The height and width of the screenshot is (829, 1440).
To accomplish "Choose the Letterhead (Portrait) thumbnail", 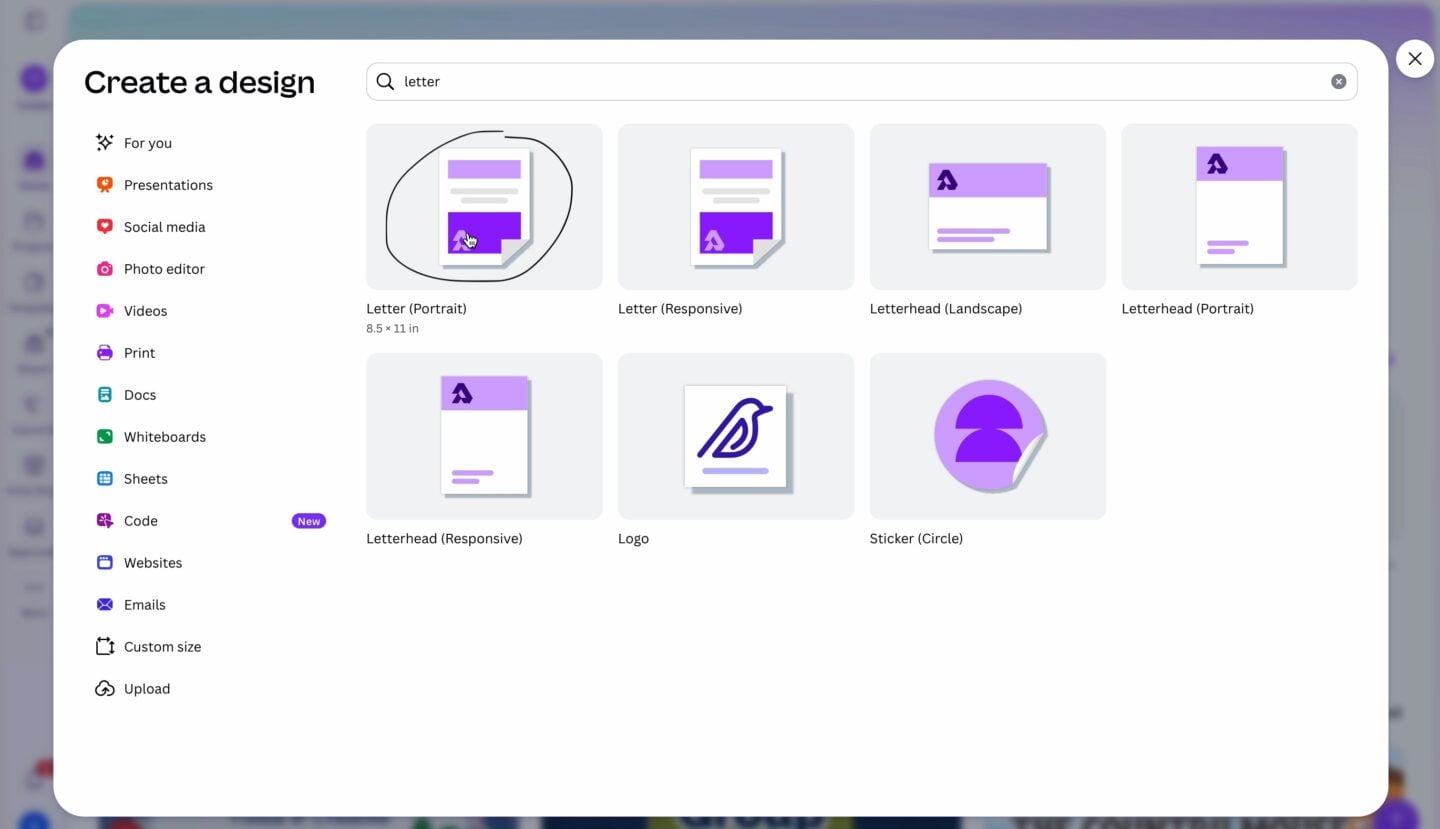I will (1240, 207).
